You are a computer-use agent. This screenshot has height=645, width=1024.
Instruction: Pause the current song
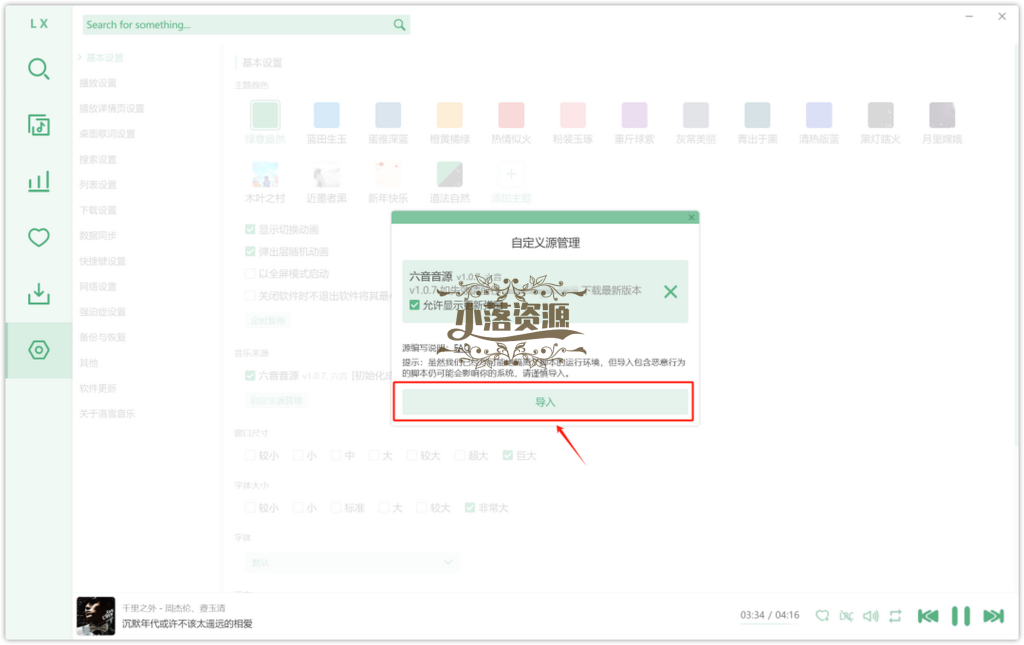[961, 616]
